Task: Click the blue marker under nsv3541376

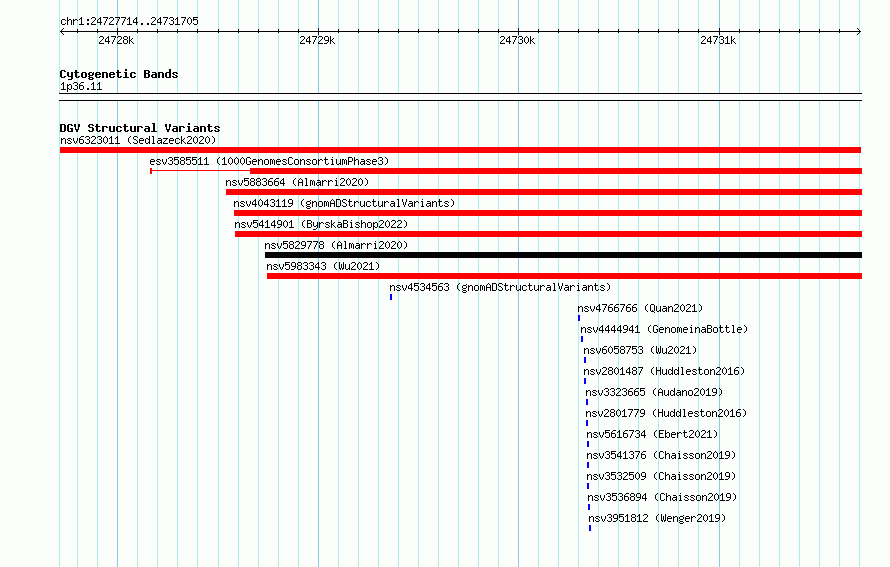Action: (588, 465)
